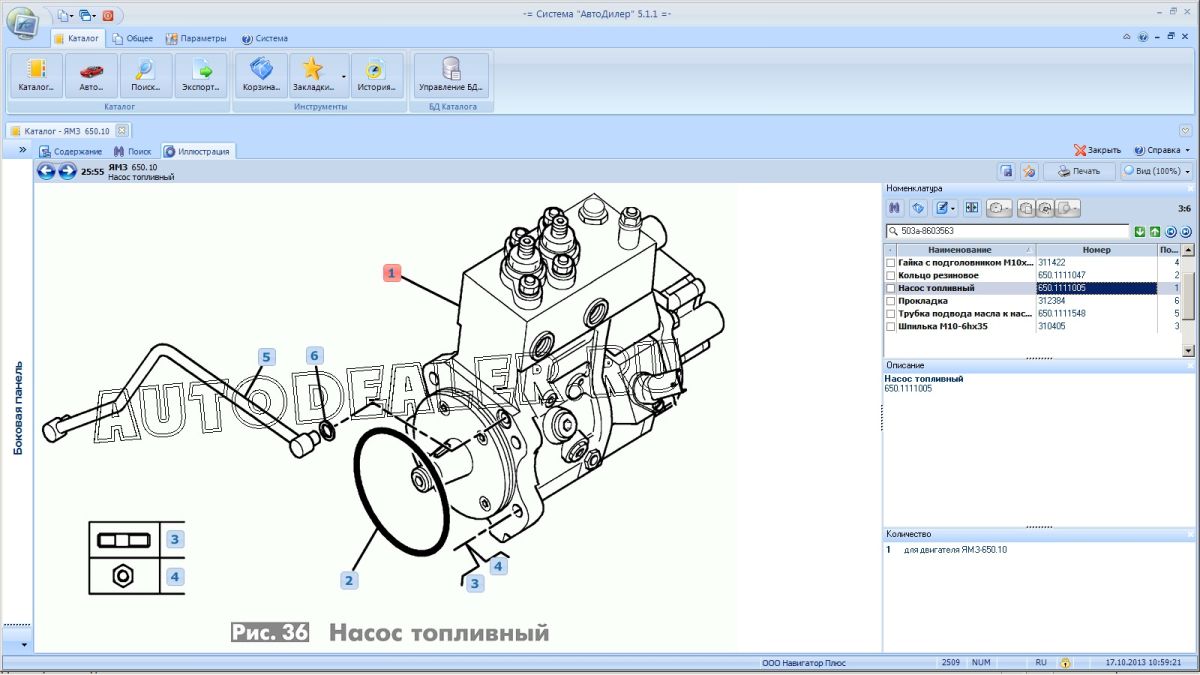Screen dimensions: 1200x675
Task: Click callout number 5 on the illustration
Action: pos(266,356)
